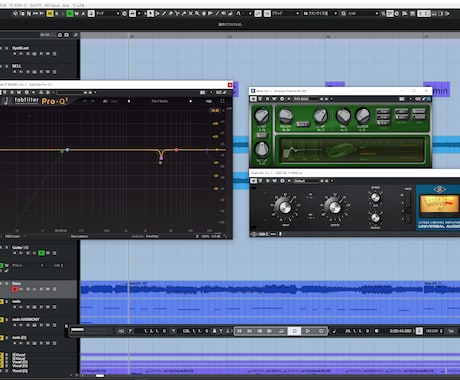This screenshot has width=460, height=380.
Task: Unmute the first audio track below Bass
Action: (1, 301)
